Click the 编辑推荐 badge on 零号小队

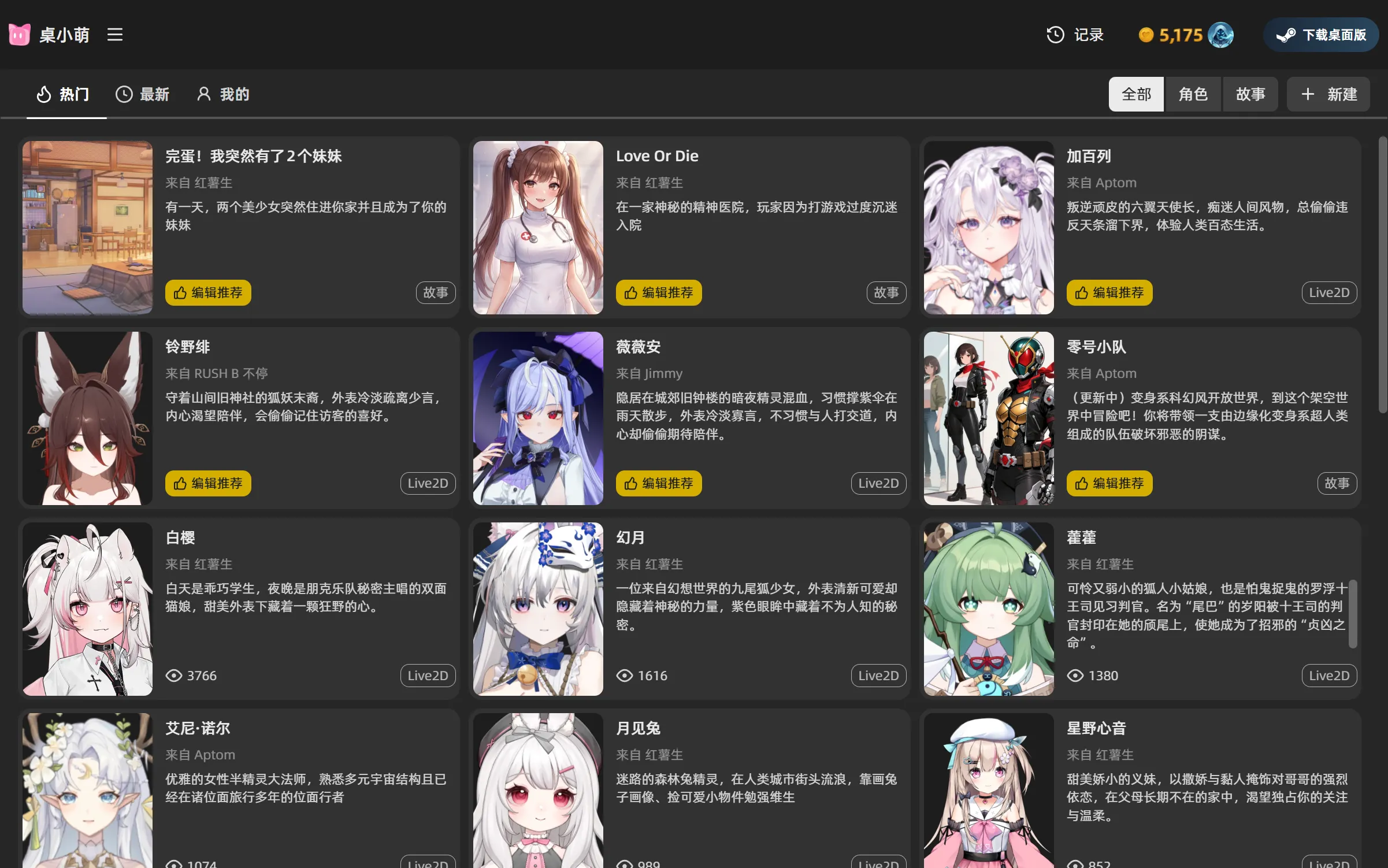click(x=1109, y=483)
